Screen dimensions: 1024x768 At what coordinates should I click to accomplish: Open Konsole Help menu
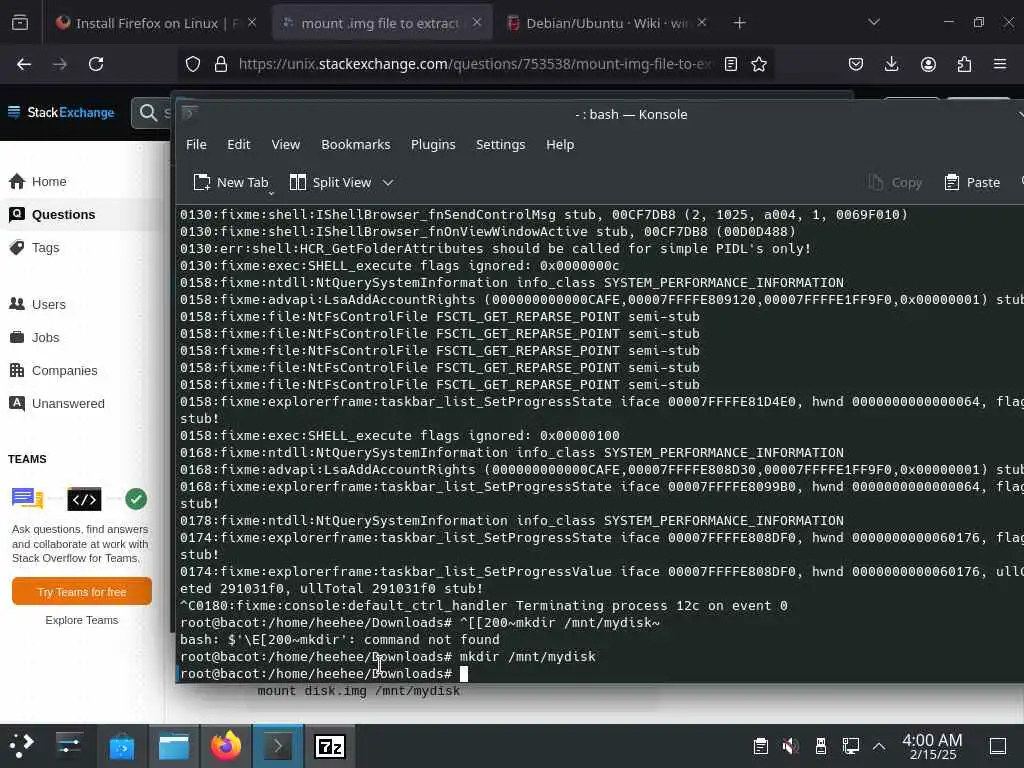(560, 144)
